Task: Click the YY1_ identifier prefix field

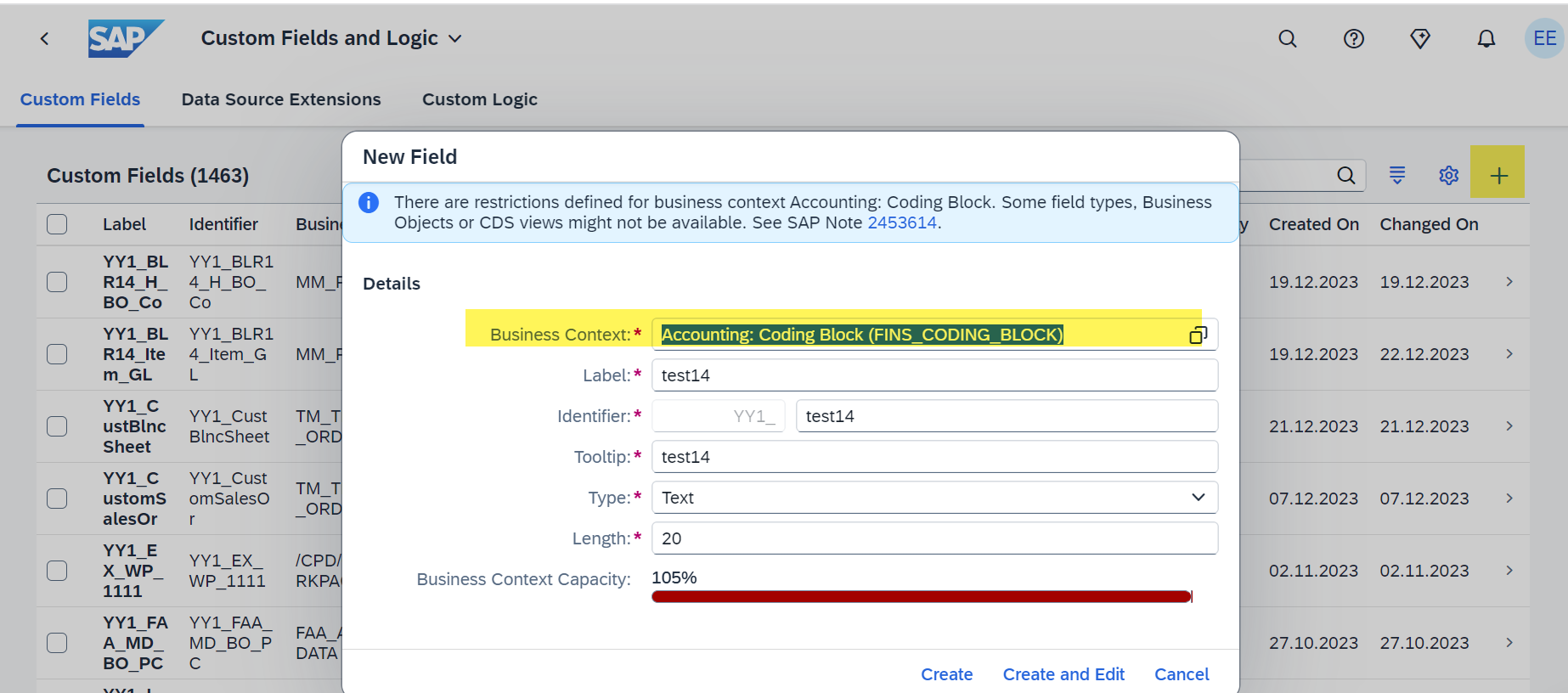Action: tap(719, 416)
